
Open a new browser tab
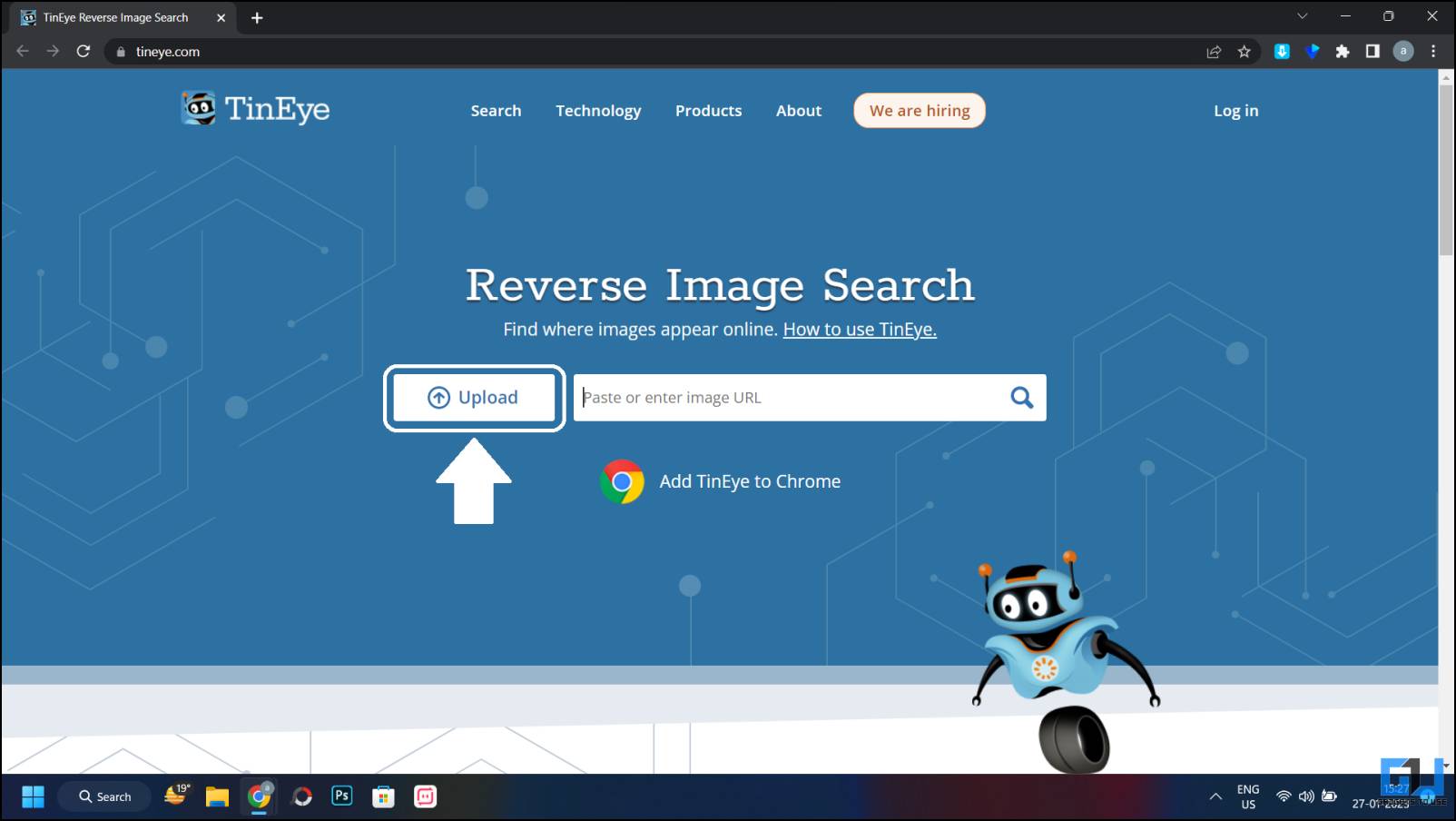tap(257, 17)
